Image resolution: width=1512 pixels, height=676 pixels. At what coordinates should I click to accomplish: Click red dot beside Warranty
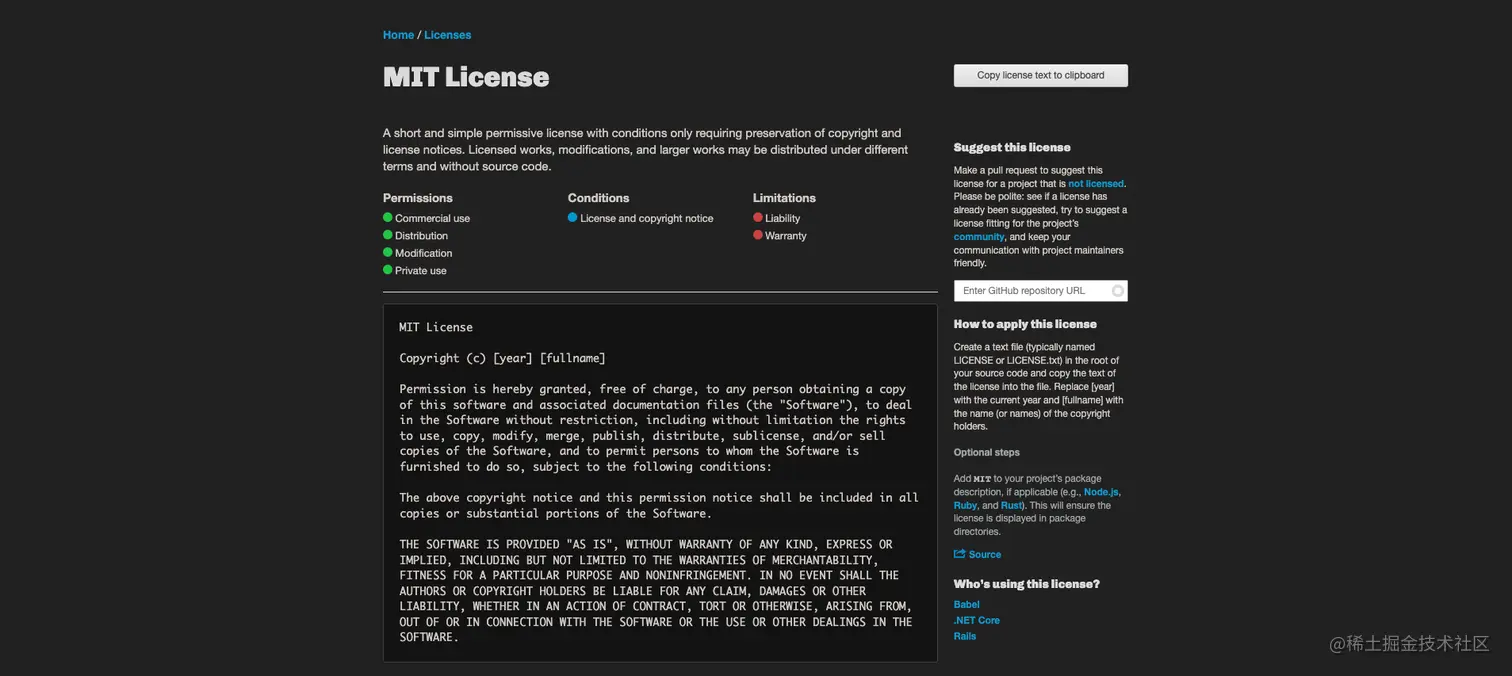(x=758, y=235)
